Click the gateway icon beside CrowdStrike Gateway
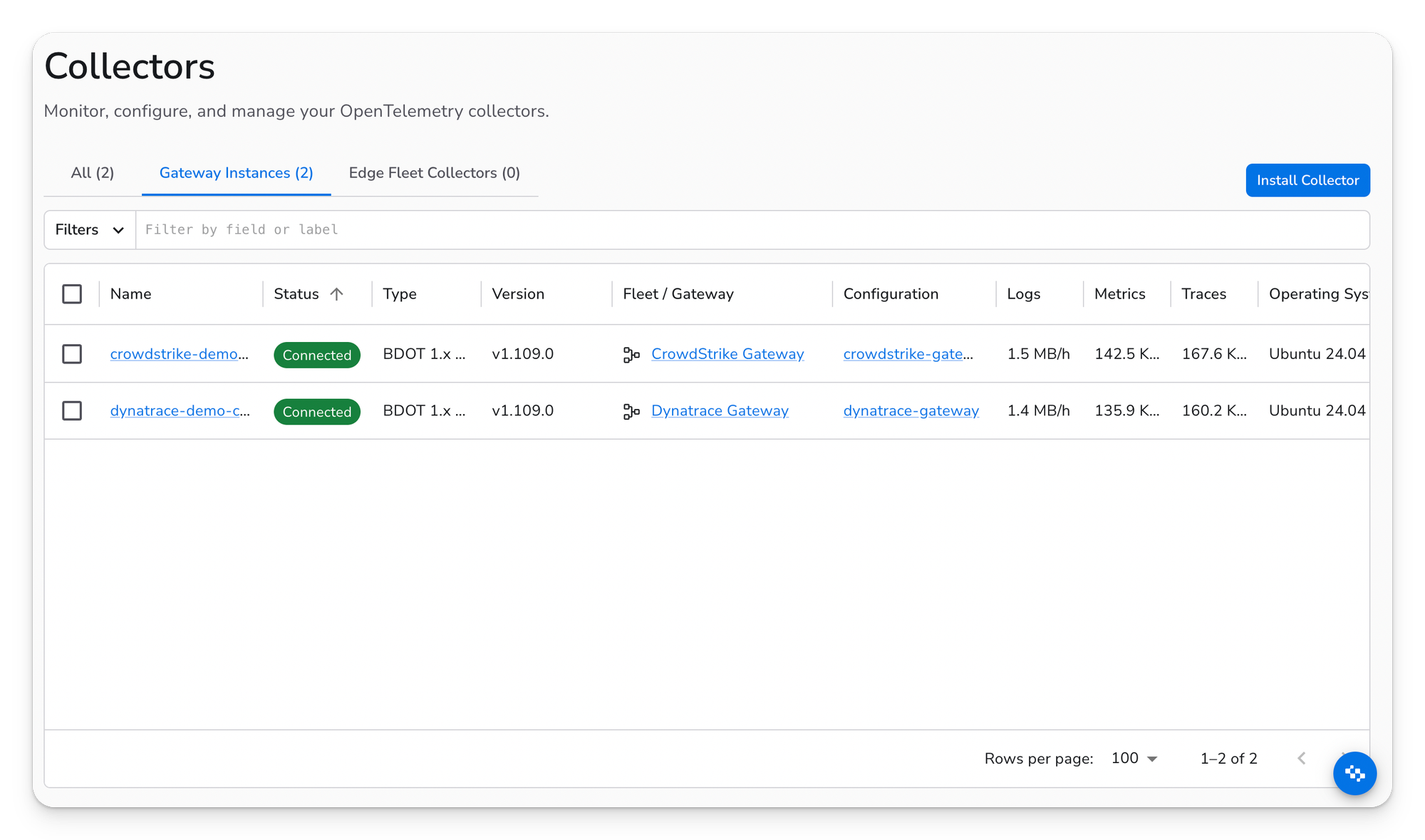The height and width of the screenshot is (840, 1425). (631, 354)
